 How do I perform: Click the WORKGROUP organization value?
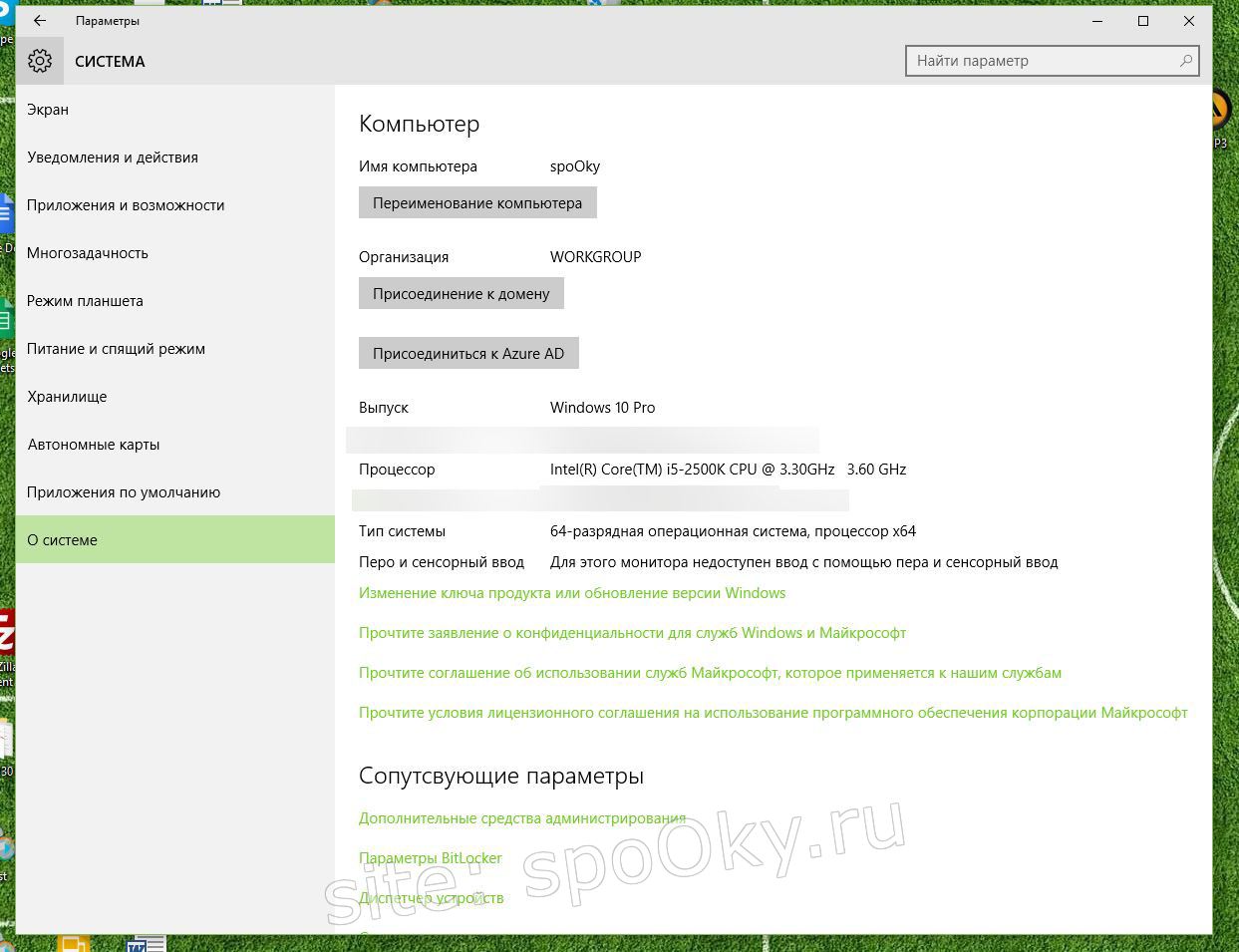point(596,257)
